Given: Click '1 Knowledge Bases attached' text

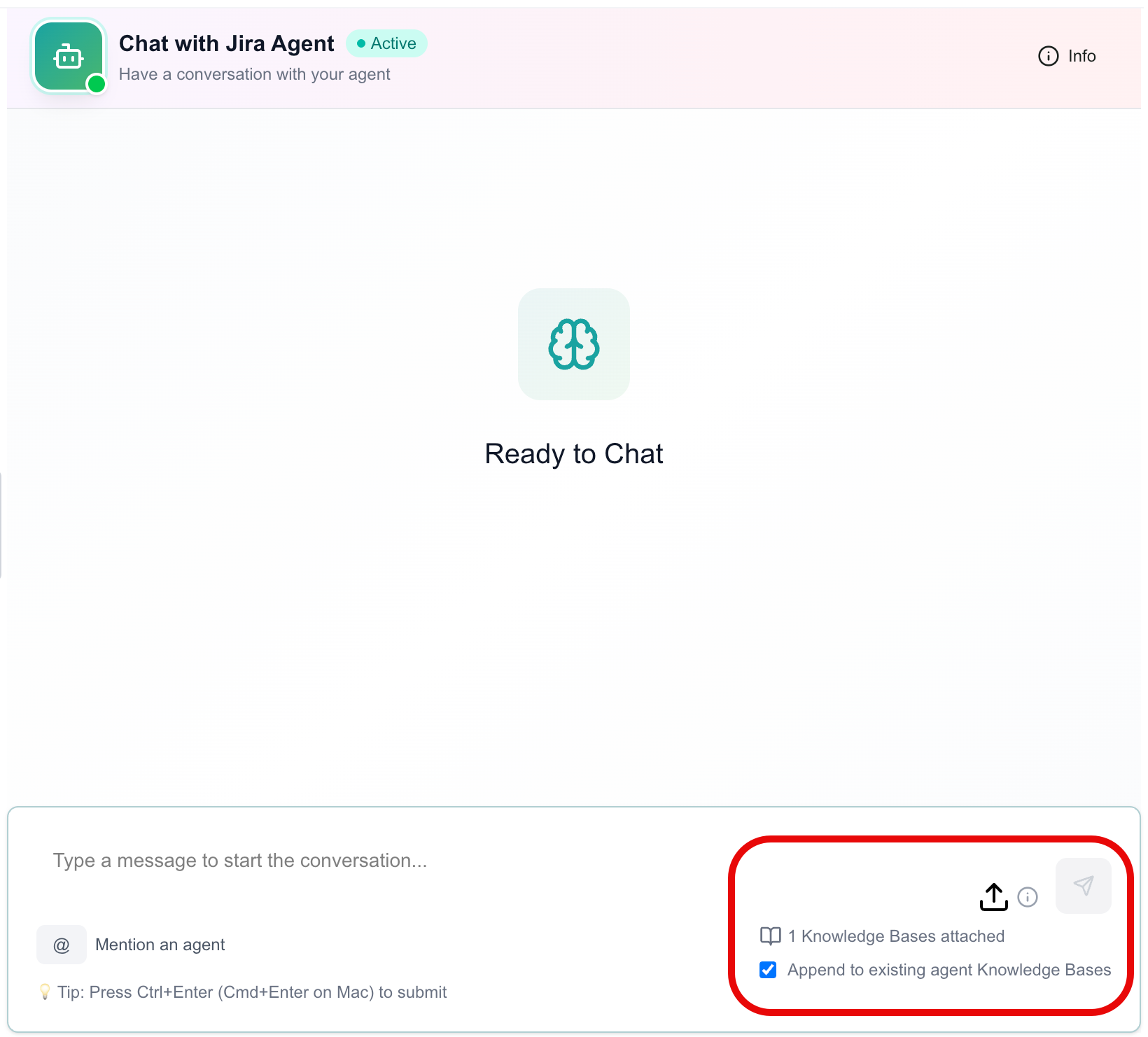Looking at the screenshot, I should (896, 936).
